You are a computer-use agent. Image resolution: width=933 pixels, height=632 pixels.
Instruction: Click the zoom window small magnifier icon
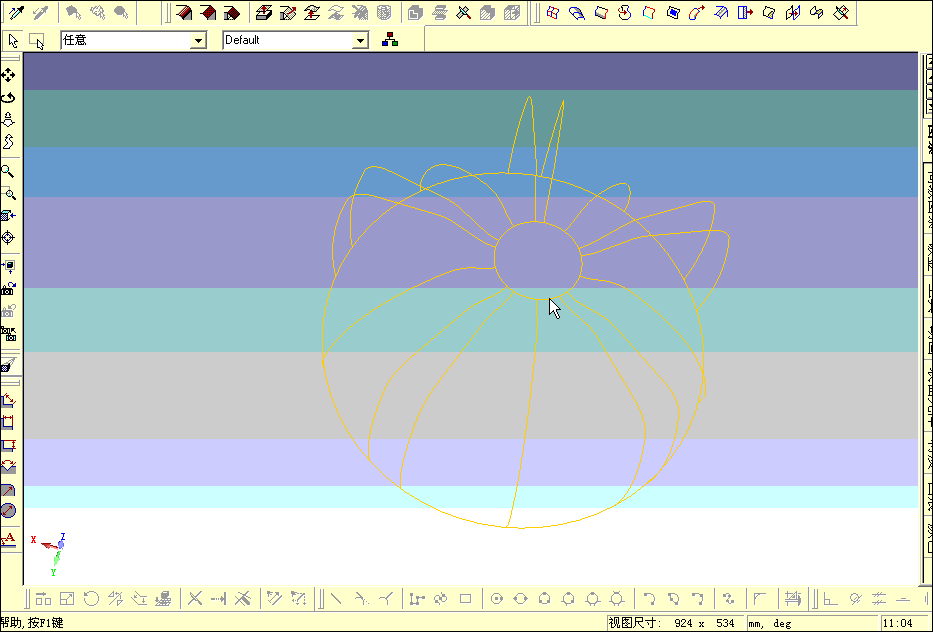(8, 193)
